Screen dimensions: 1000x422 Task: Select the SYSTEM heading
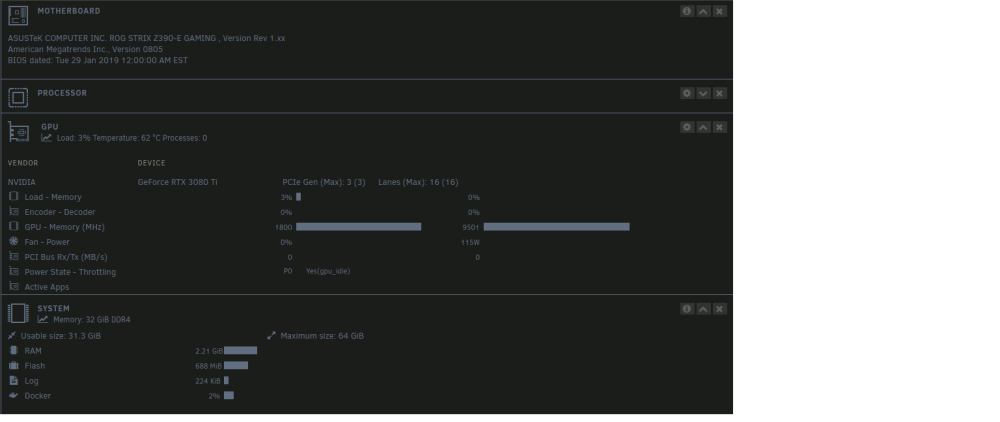pyautogui.click(x=54, y=309)
